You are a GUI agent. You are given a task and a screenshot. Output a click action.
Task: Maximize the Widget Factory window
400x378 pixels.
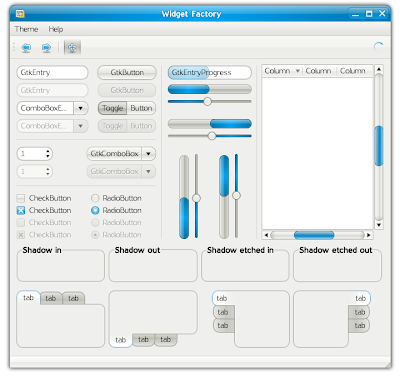(369, 14)
